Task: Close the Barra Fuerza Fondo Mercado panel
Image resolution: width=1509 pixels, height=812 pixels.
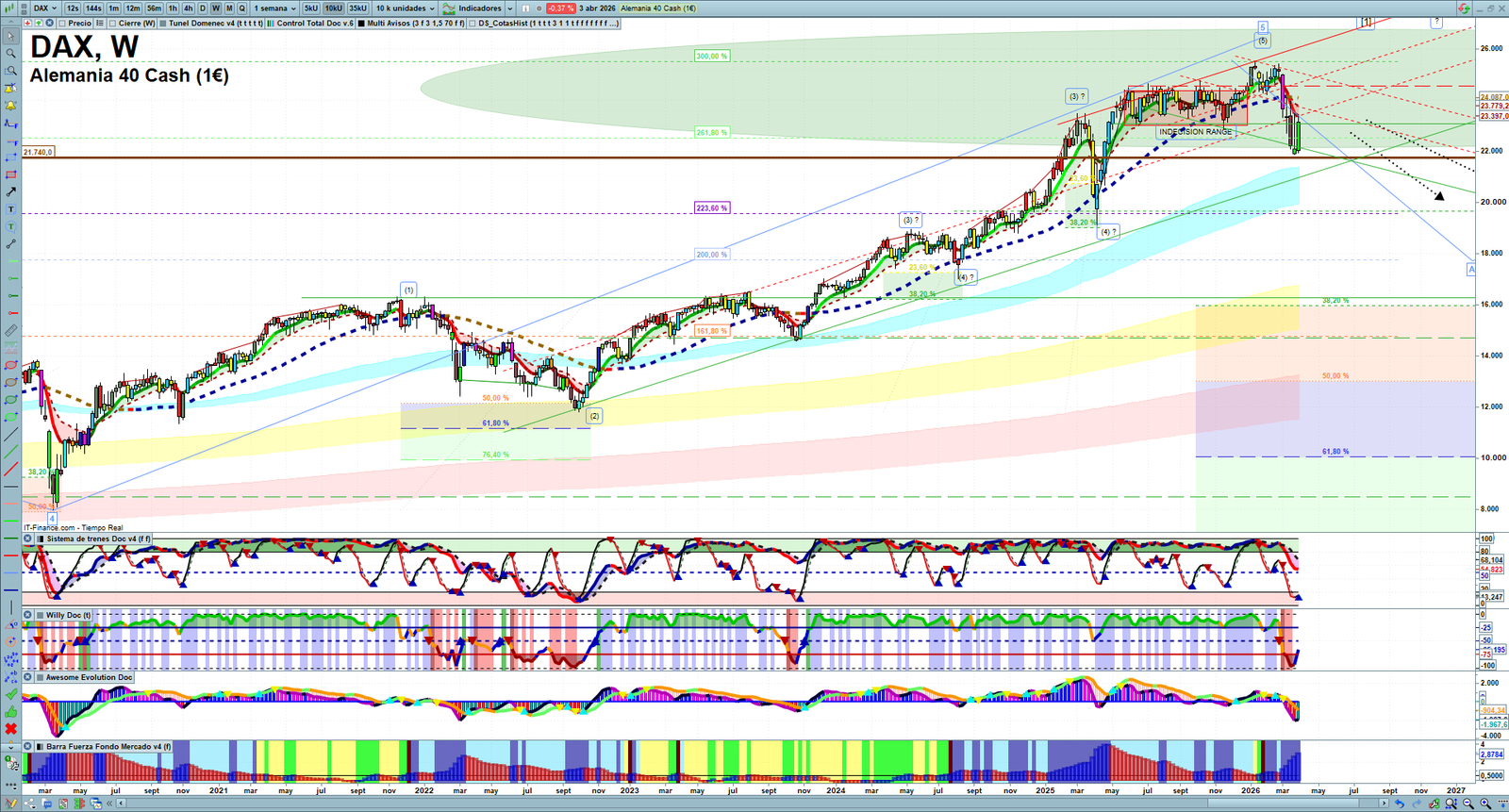Action: pyautogui.click(x=28, y=747)
